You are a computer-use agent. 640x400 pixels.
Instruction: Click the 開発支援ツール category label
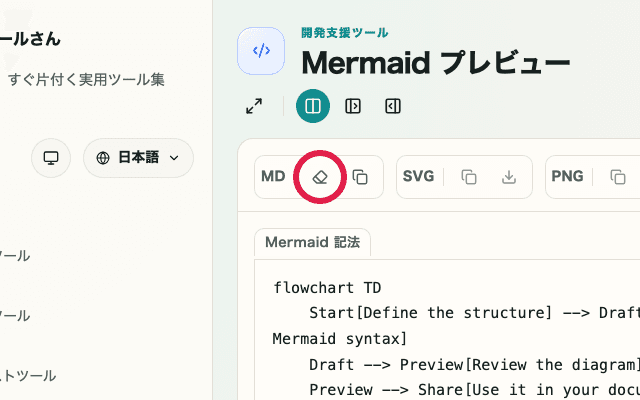345,33
